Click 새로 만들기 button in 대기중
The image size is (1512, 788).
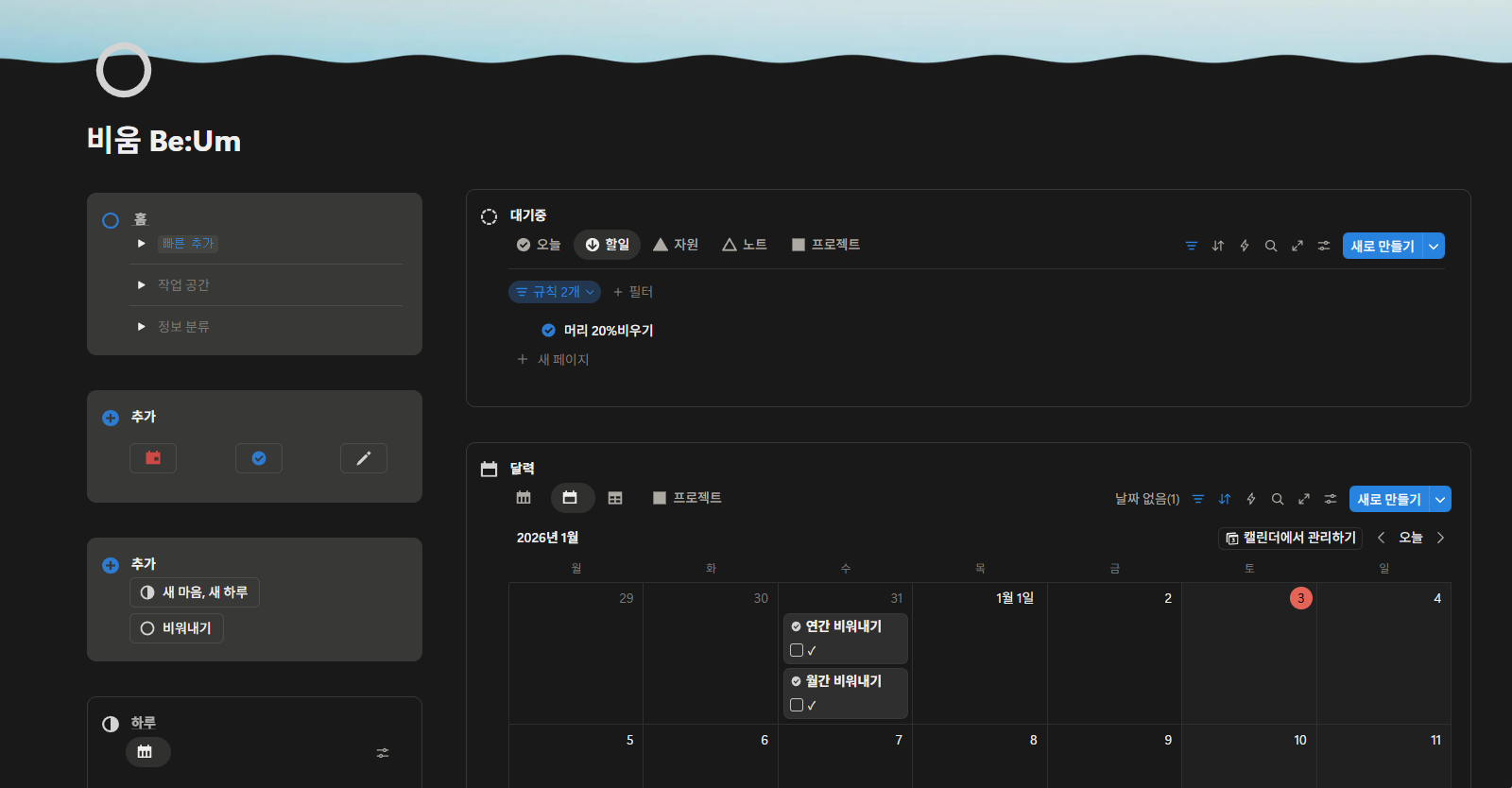[1383, 246]
